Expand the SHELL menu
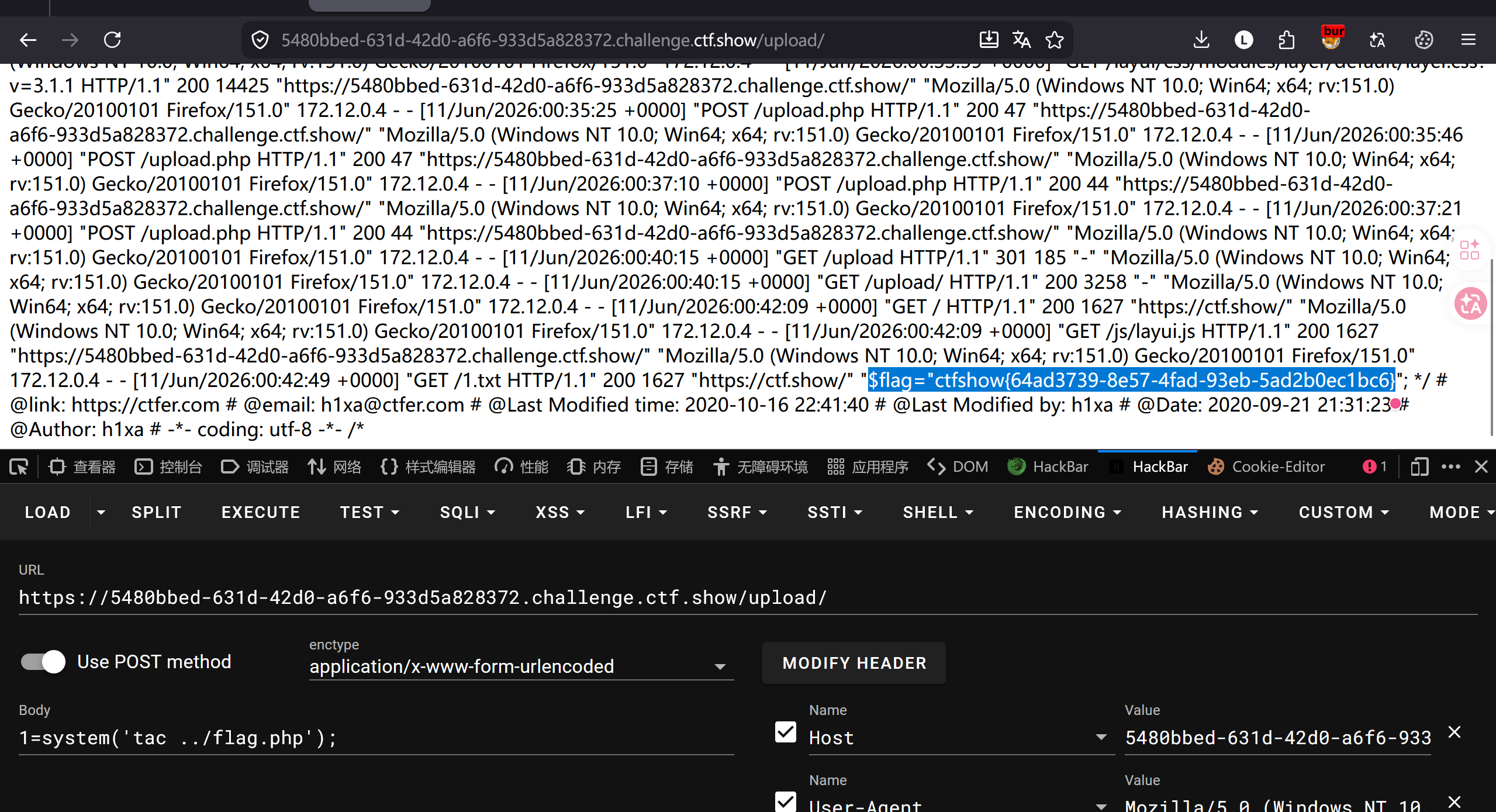Image resolution: width=1496 pixels, height=812 pixels. pos(938,513)
